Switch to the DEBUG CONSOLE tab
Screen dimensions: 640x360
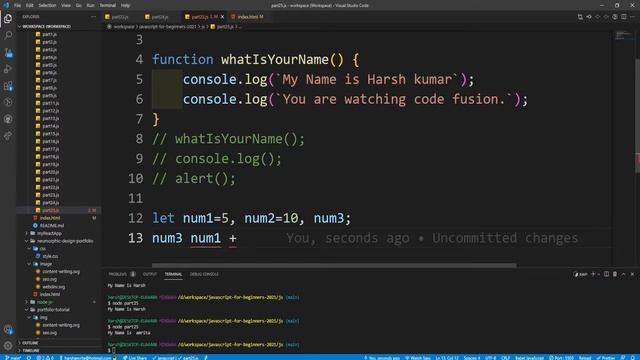pyautogui.click(x=204, y=274)
